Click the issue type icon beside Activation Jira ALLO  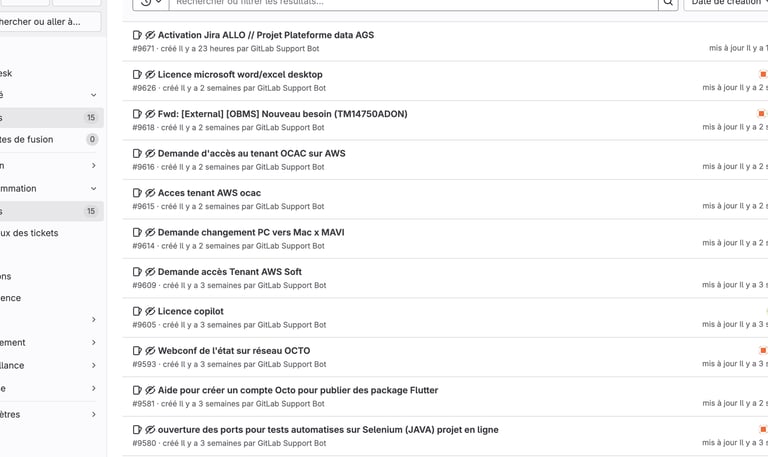pyautogui.click(x=137, y=35)
